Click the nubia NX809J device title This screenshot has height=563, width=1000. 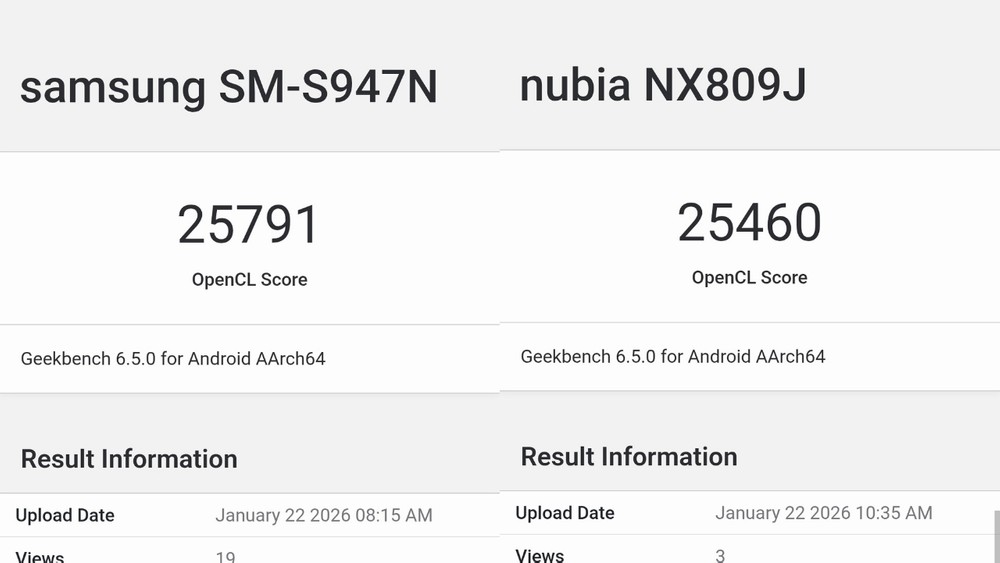tap(662, 86)
